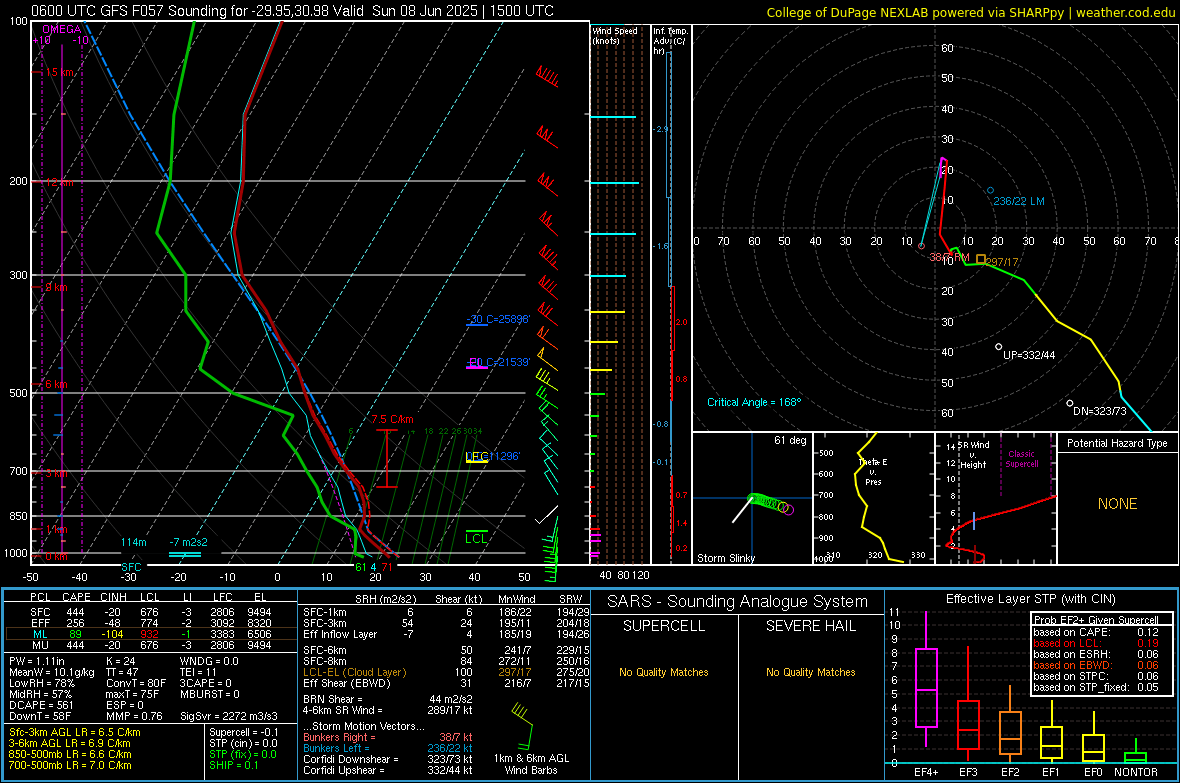
Task: Click the Corfidi Downshear = 323/73 kt line
Action: (x=387, y=759)
